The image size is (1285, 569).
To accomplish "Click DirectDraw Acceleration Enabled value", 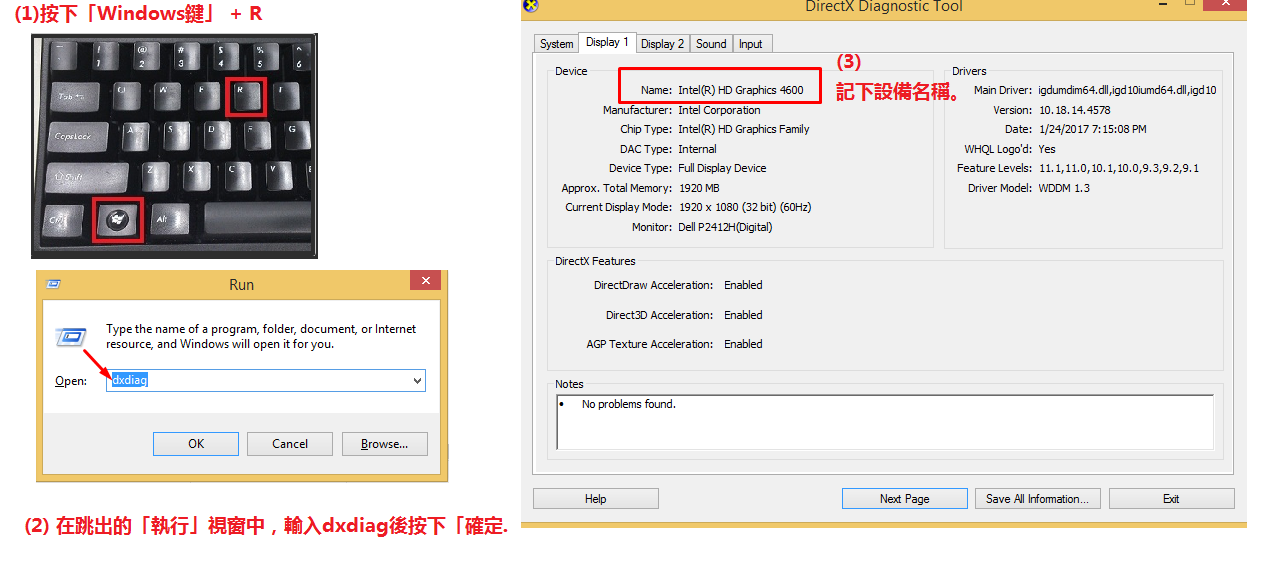I will (743, 285).
